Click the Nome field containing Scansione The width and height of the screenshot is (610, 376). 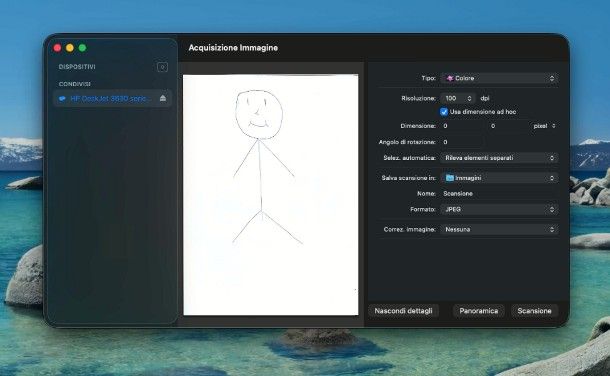click(x=500, y=194)
